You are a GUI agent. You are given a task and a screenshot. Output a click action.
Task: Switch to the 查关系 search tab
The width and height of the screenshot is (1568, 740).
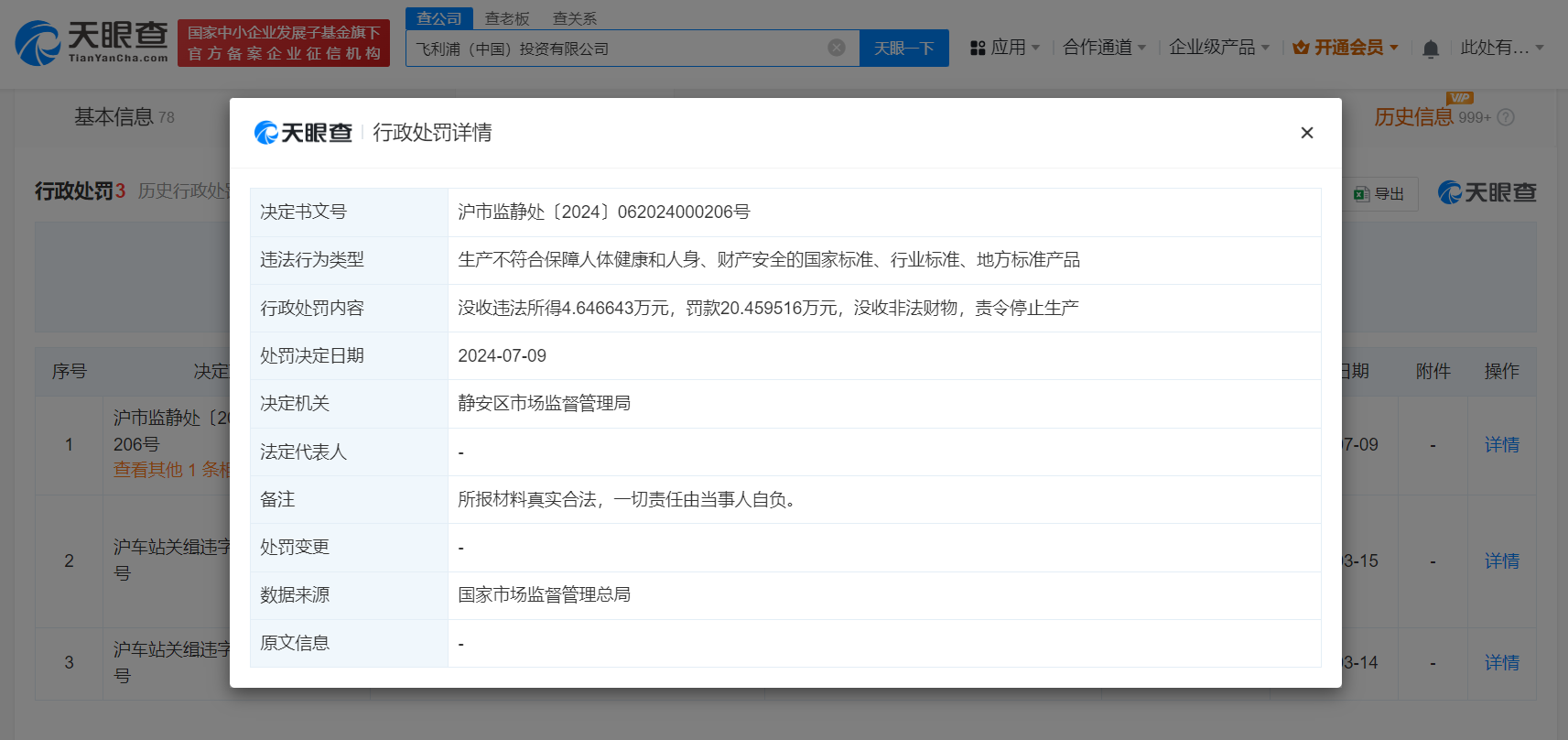(x=575, y=18)
